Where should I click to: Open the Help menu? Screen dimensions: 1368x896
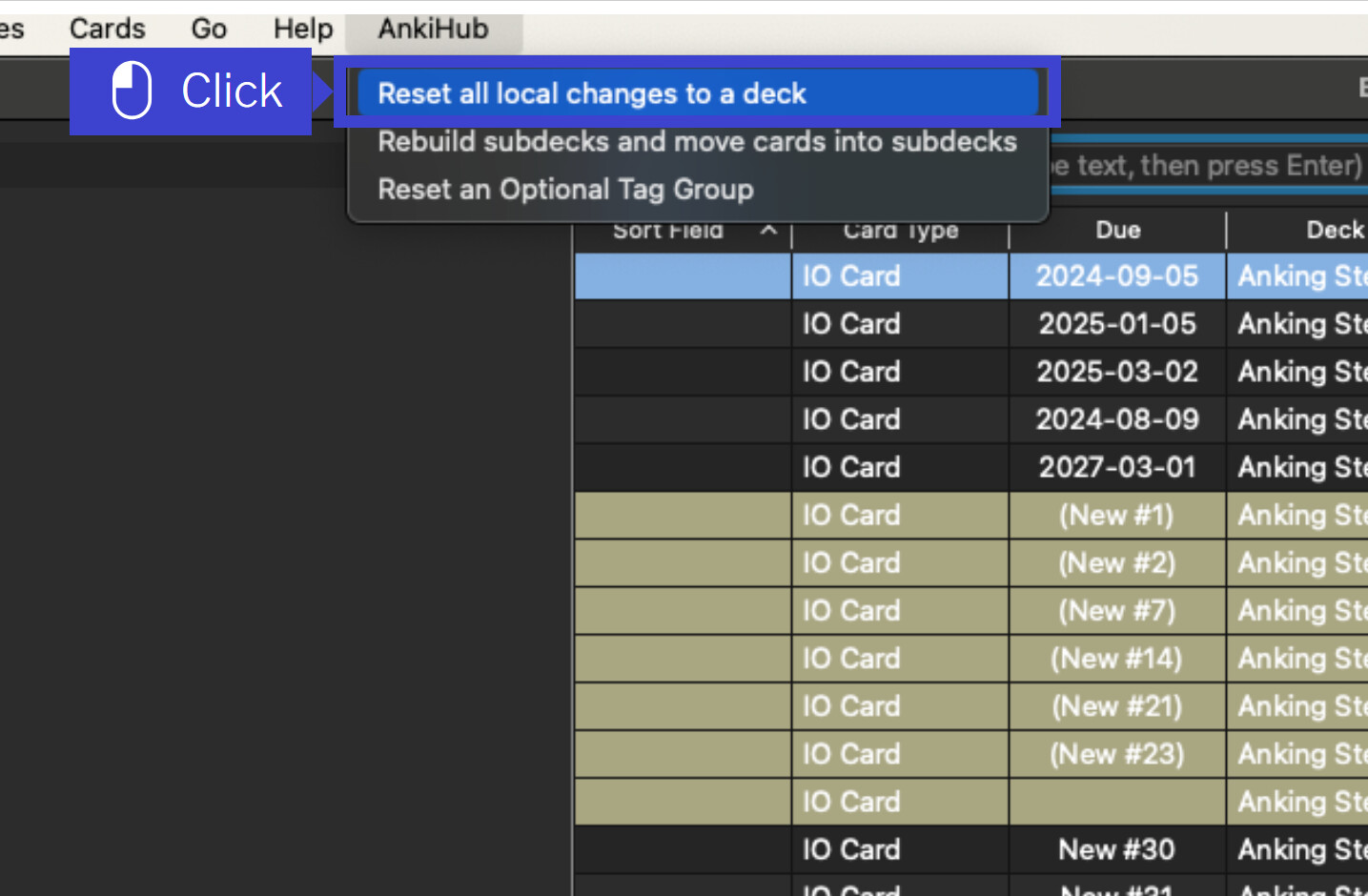click(302, 30)
